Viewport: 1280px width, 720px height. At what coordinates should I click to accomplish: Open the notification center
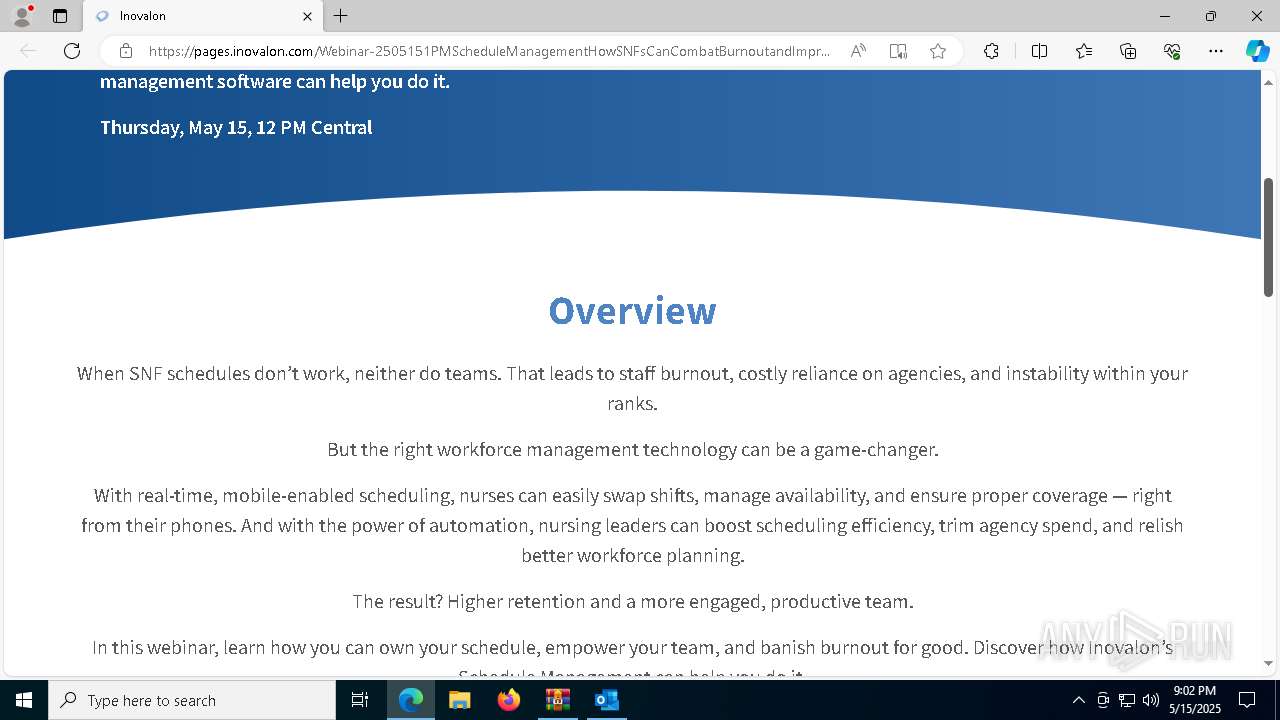point(1247,700)
